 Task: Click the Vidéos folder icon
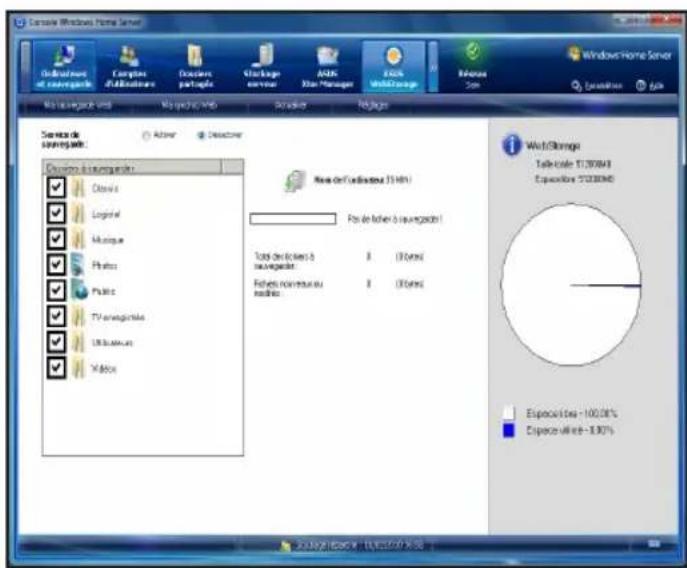pyautogui.click(x=78, y=368)
